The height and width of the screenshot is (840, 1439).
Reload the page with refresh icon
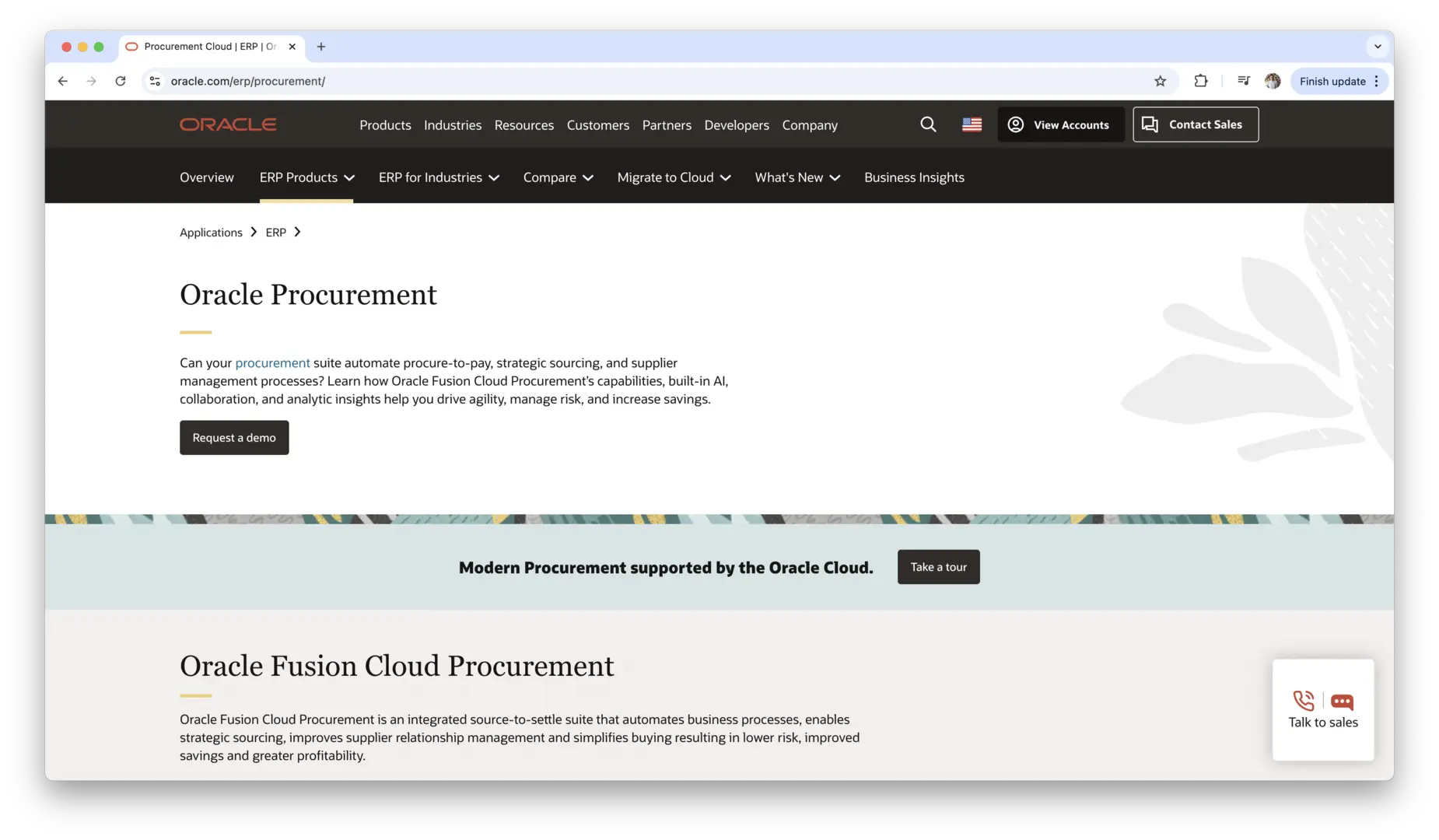pos(121,81)
